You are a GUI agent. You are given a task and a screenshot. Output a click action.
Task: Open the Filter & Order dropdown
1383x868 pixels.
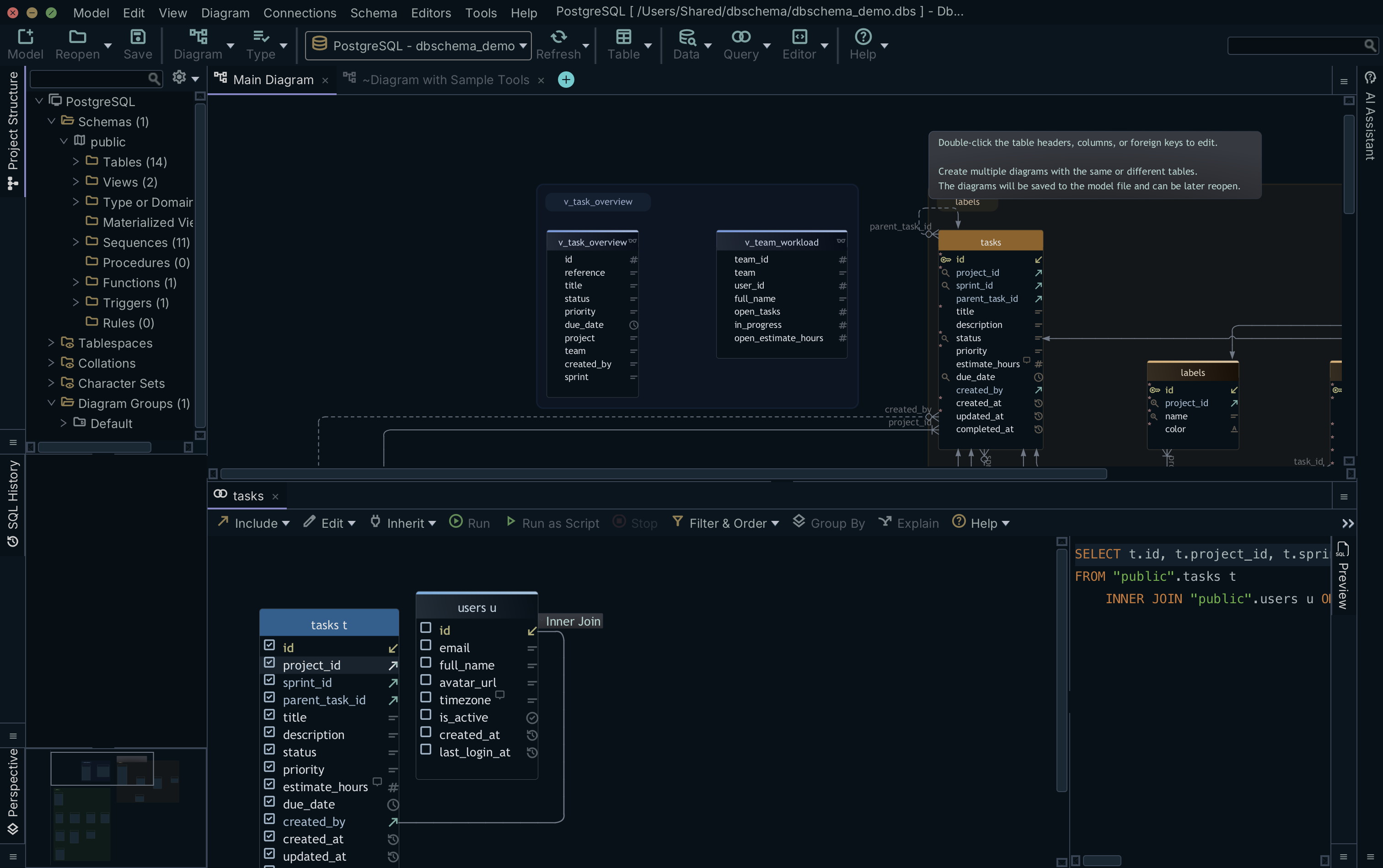(726, 523)
